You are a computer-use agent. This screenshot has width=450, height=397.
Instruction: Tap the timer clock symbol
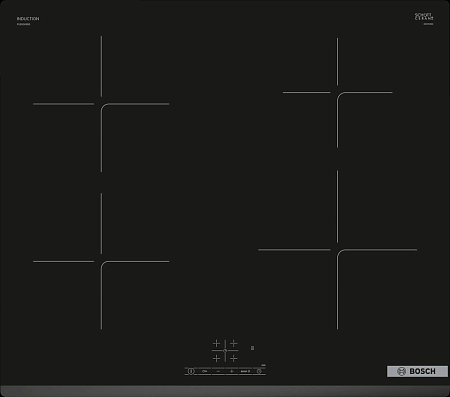tap(259, 371)
